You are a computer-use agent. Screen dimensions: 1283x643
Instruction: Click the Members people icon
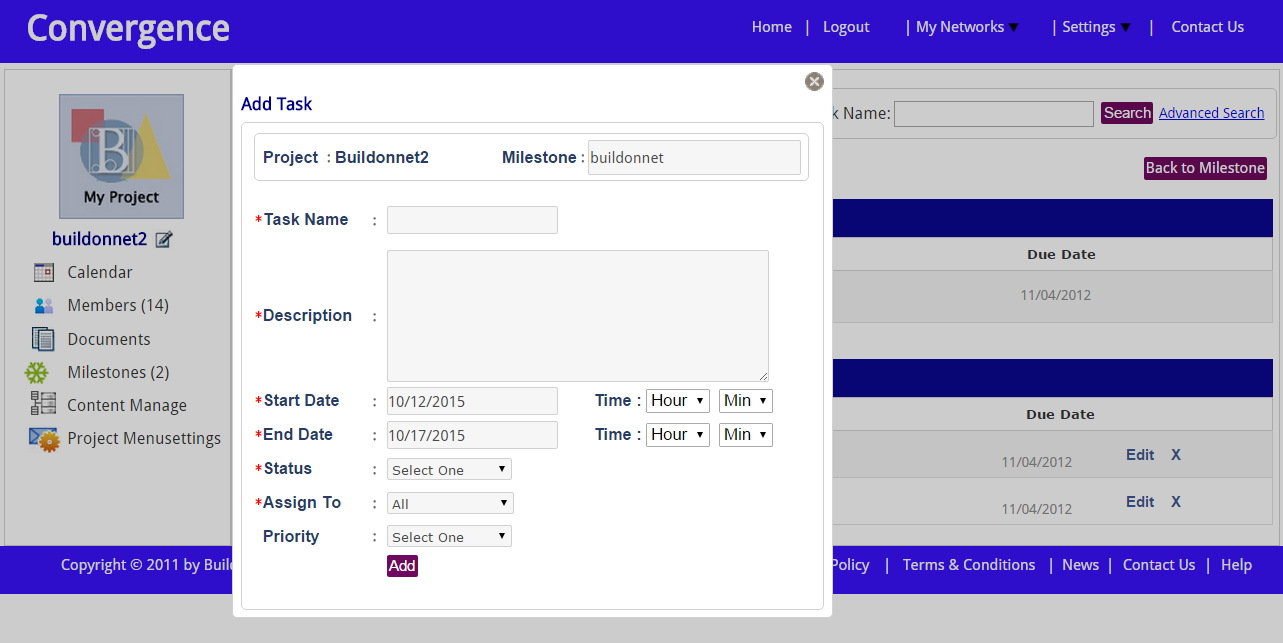[x=43, y=306]
